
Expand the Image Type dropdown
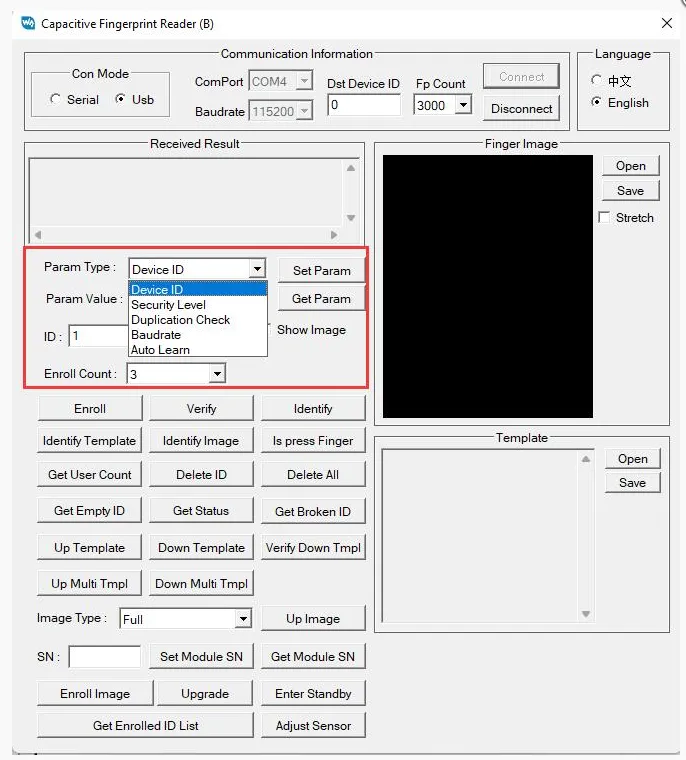[x=243, y=618]
